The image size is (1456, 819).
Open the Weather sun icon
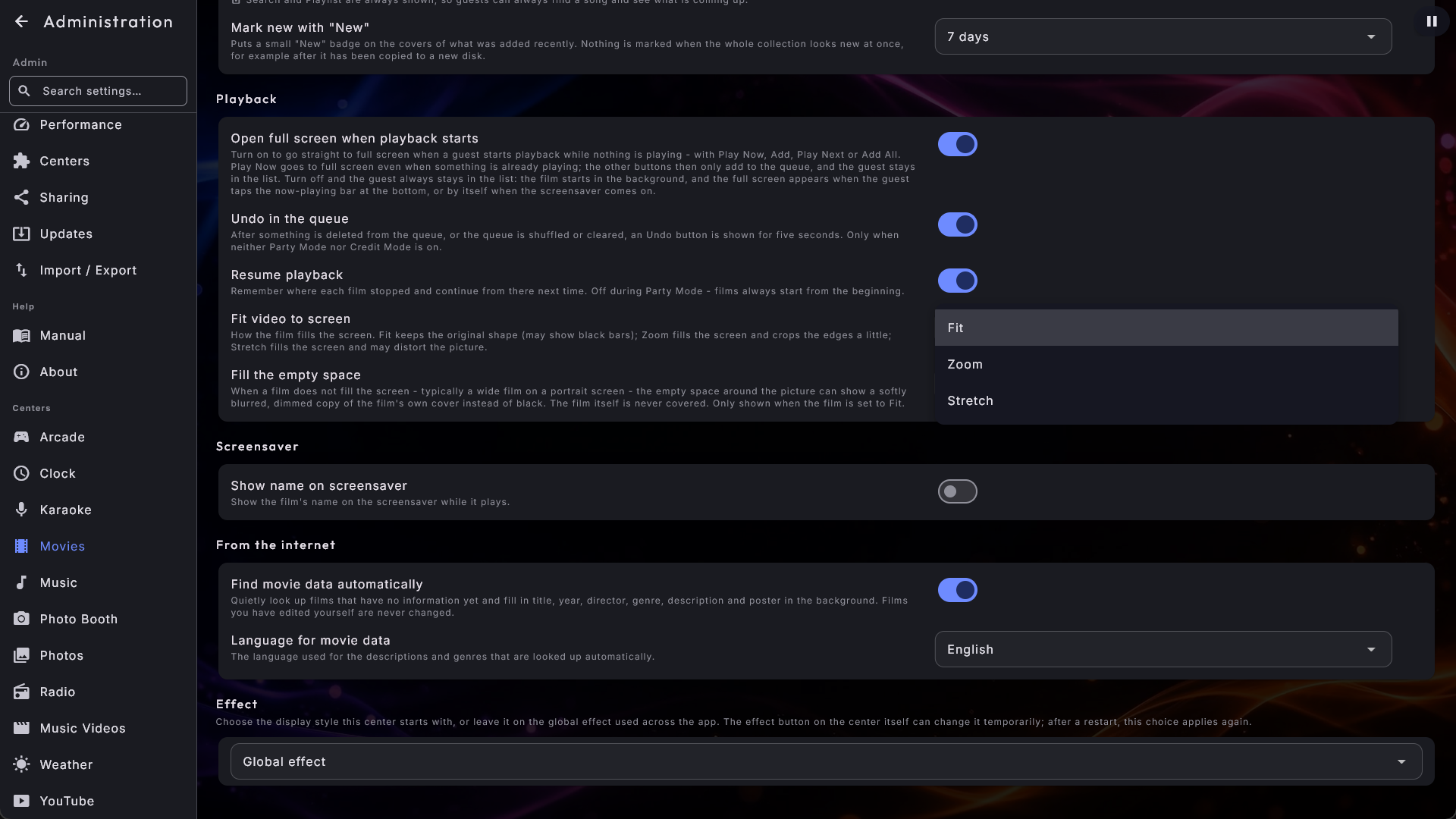point(21,764)
